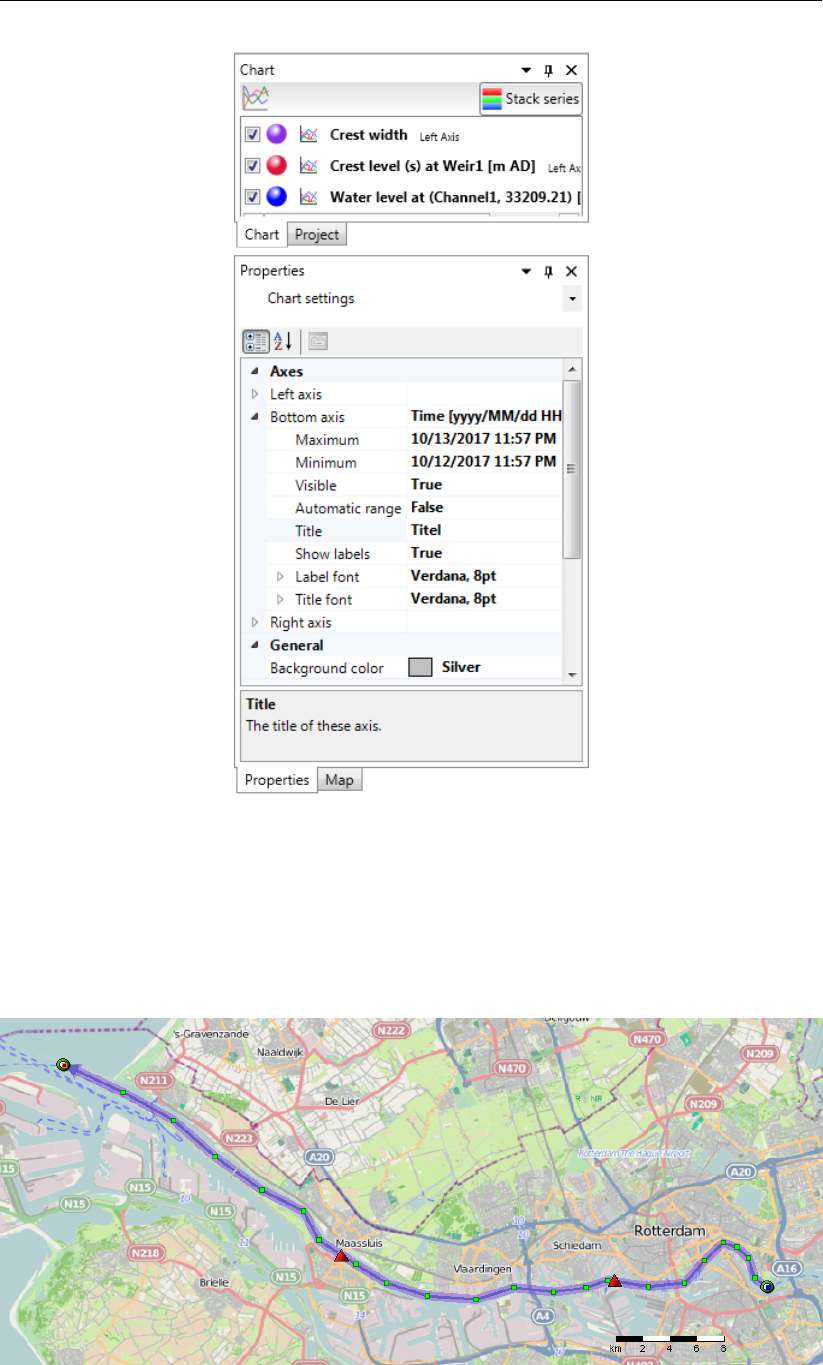Viewport: 823px width, 1365px height.
Task: Click the boundary node near s-Gravenzande
Action: coord(63,1065)
